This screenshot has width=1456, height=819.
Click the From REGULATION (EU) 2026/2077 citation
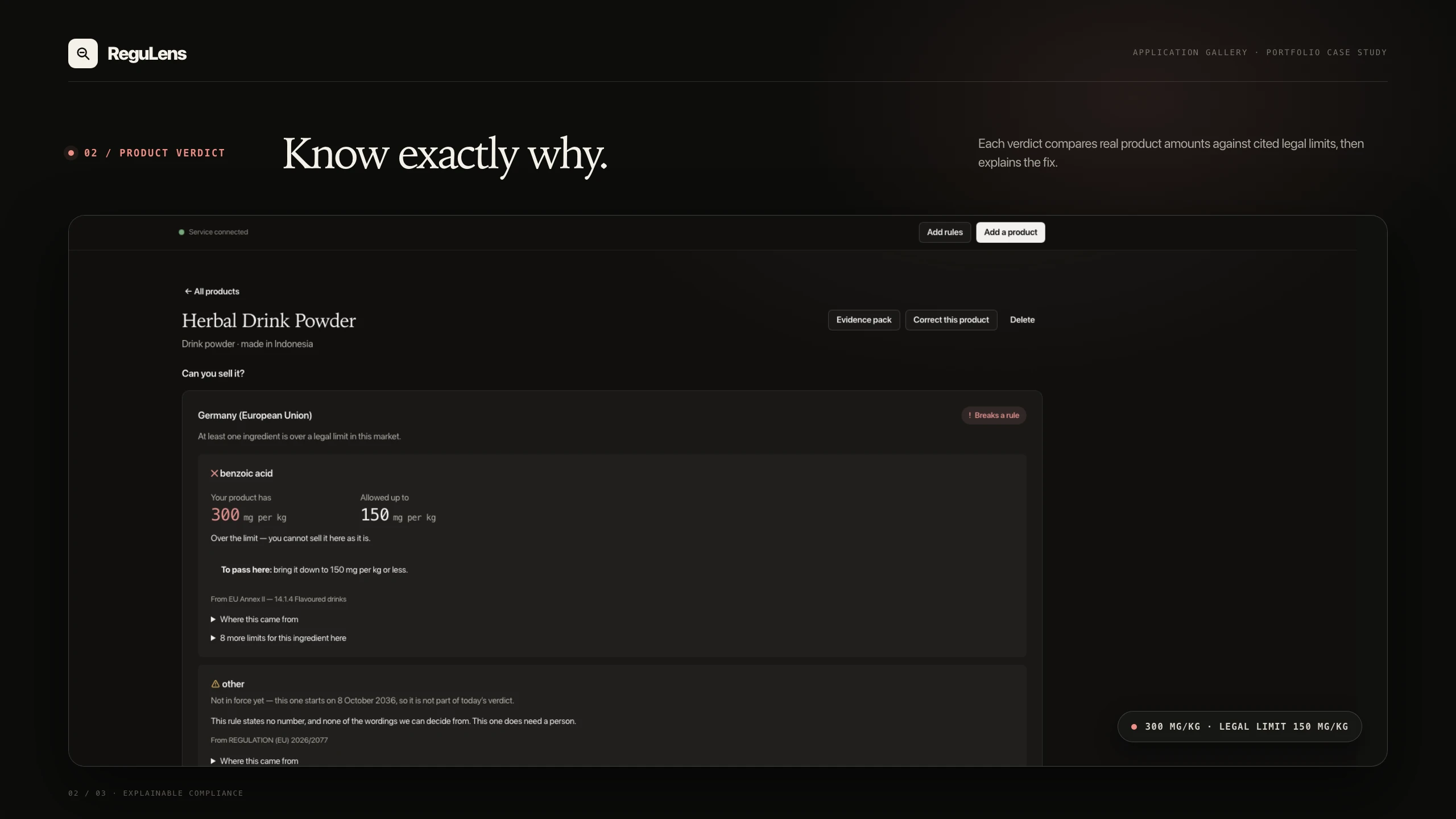click(269, 740)
